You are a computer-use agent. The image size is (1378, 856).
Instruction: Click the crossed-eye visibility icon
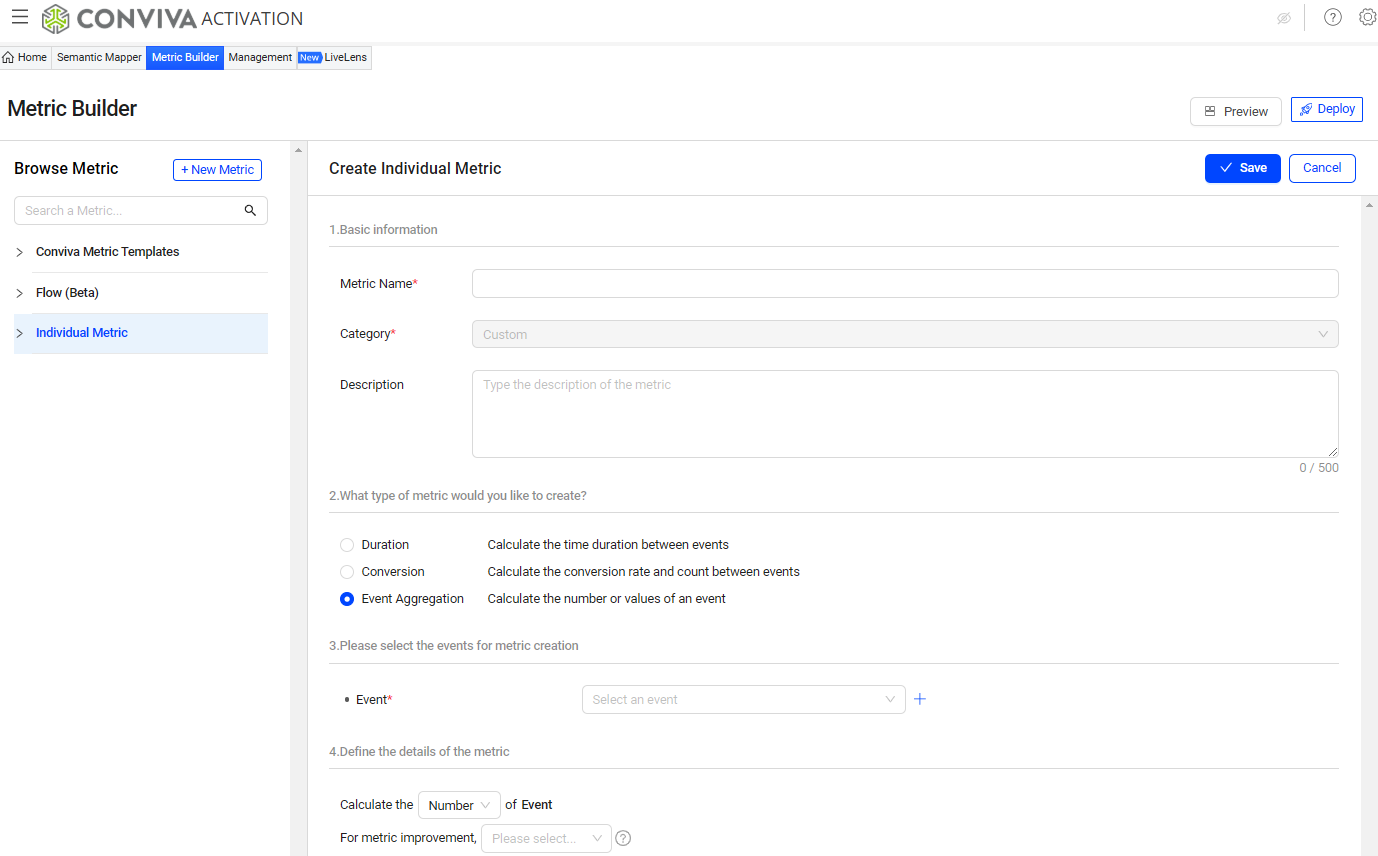point(1284,18)
